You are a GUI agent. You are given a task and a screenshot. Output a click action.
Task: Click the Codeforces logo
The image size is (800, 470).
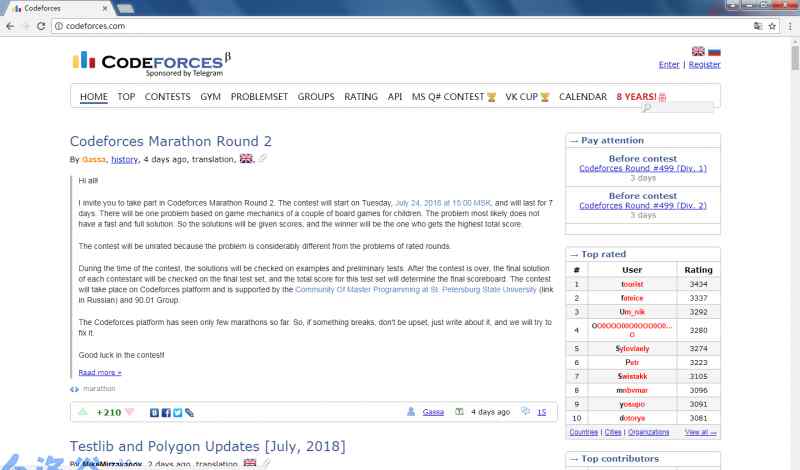(x=150, y=62)
